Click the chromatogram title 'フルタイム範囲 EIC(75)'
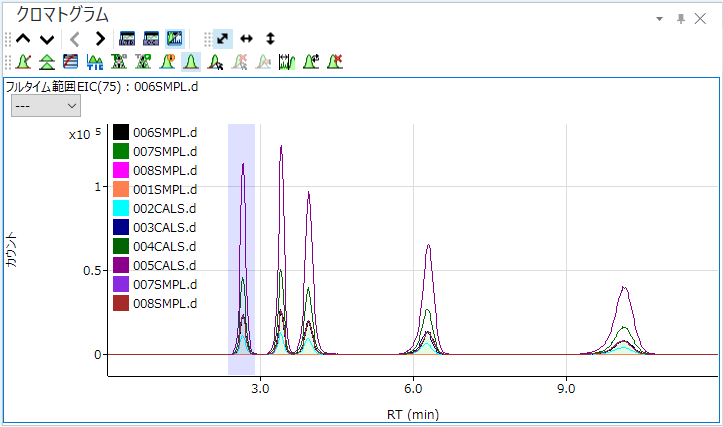 pos(63,87)
